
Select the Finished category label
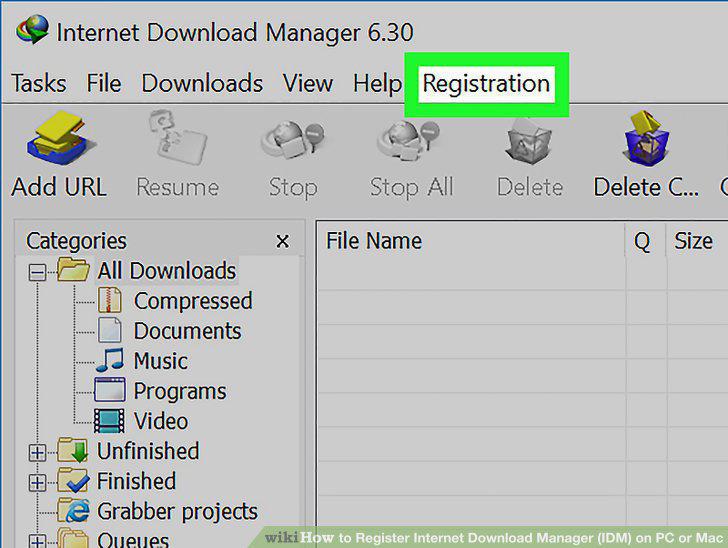coord(136,481)
